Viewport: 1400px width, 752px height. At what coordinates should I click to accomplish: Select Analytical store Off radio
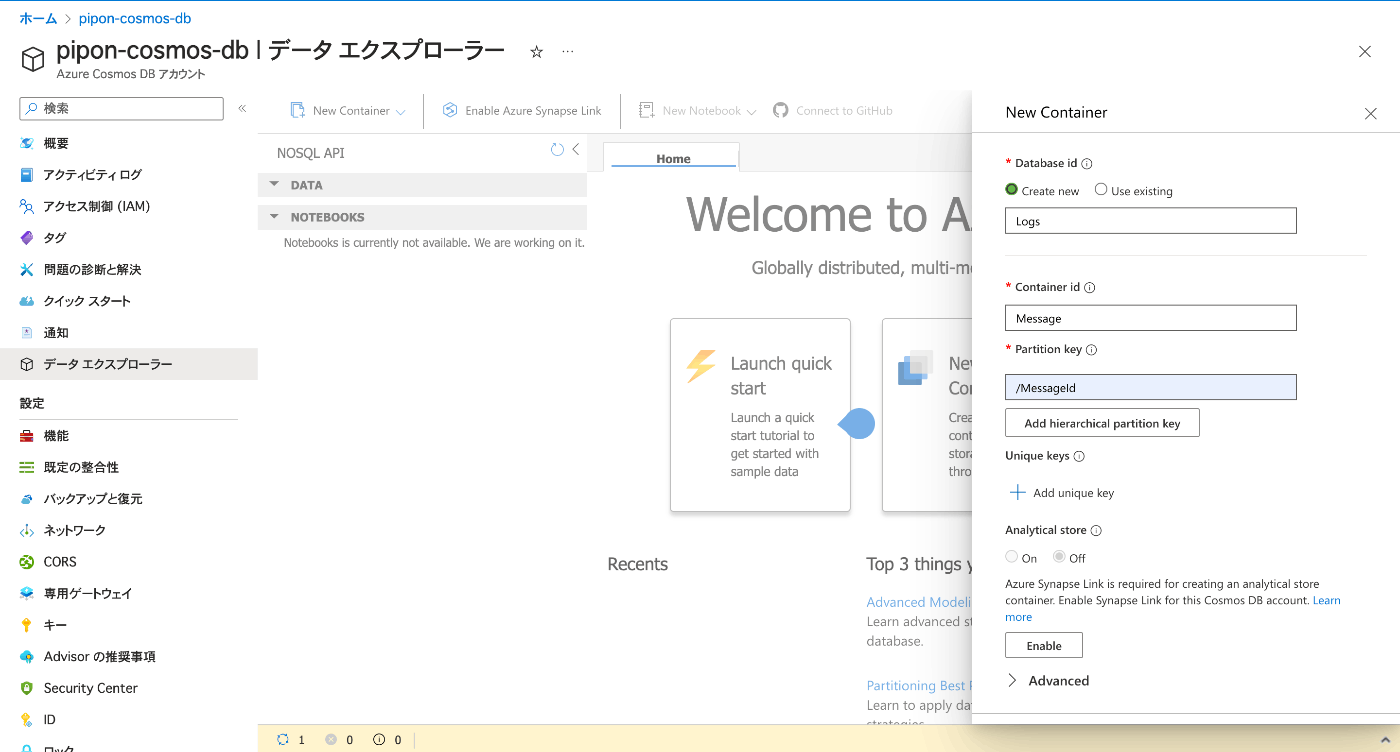pos(1059,557)
